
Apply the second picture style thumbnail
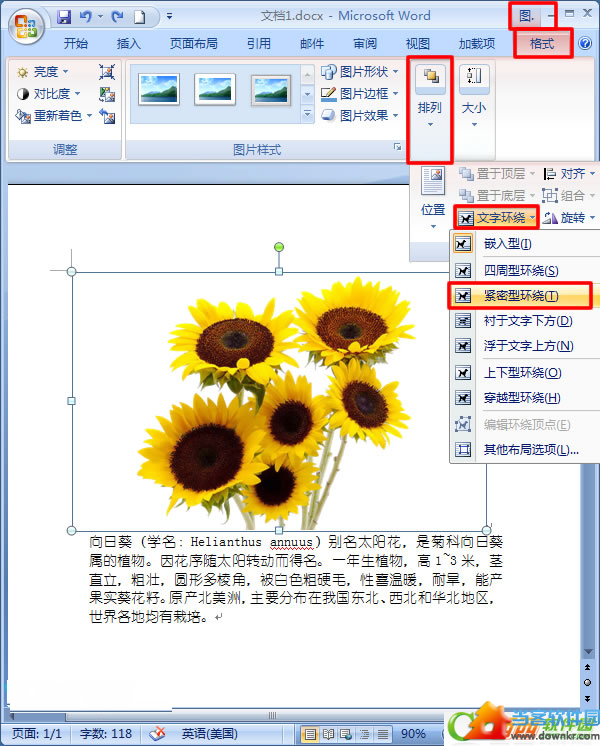pos(215,89)
